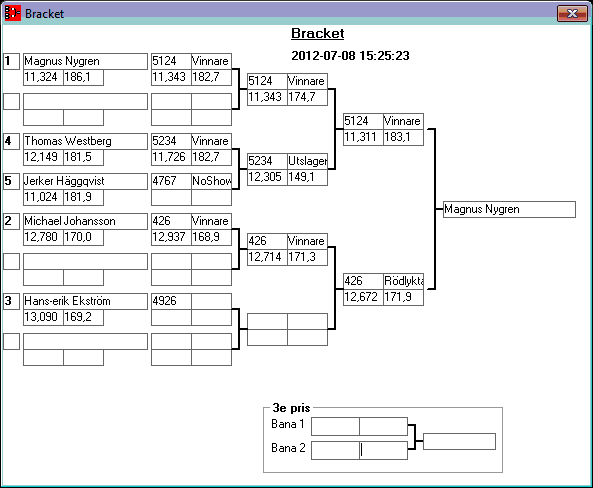
Task: Select the empty seed box below Magnus Nygren
Action: [11, 101]
